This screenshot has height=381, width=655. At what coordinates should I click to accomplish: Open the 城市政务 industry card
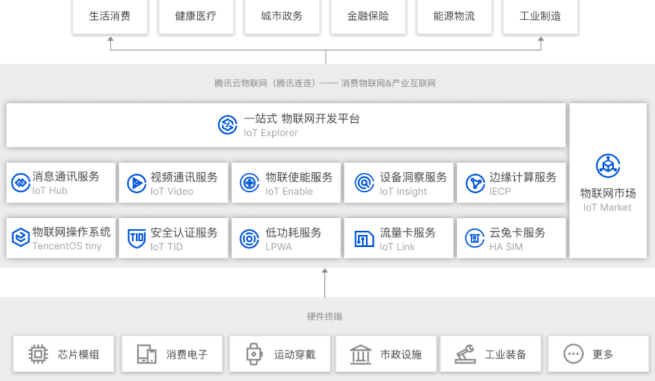point(282,16)
